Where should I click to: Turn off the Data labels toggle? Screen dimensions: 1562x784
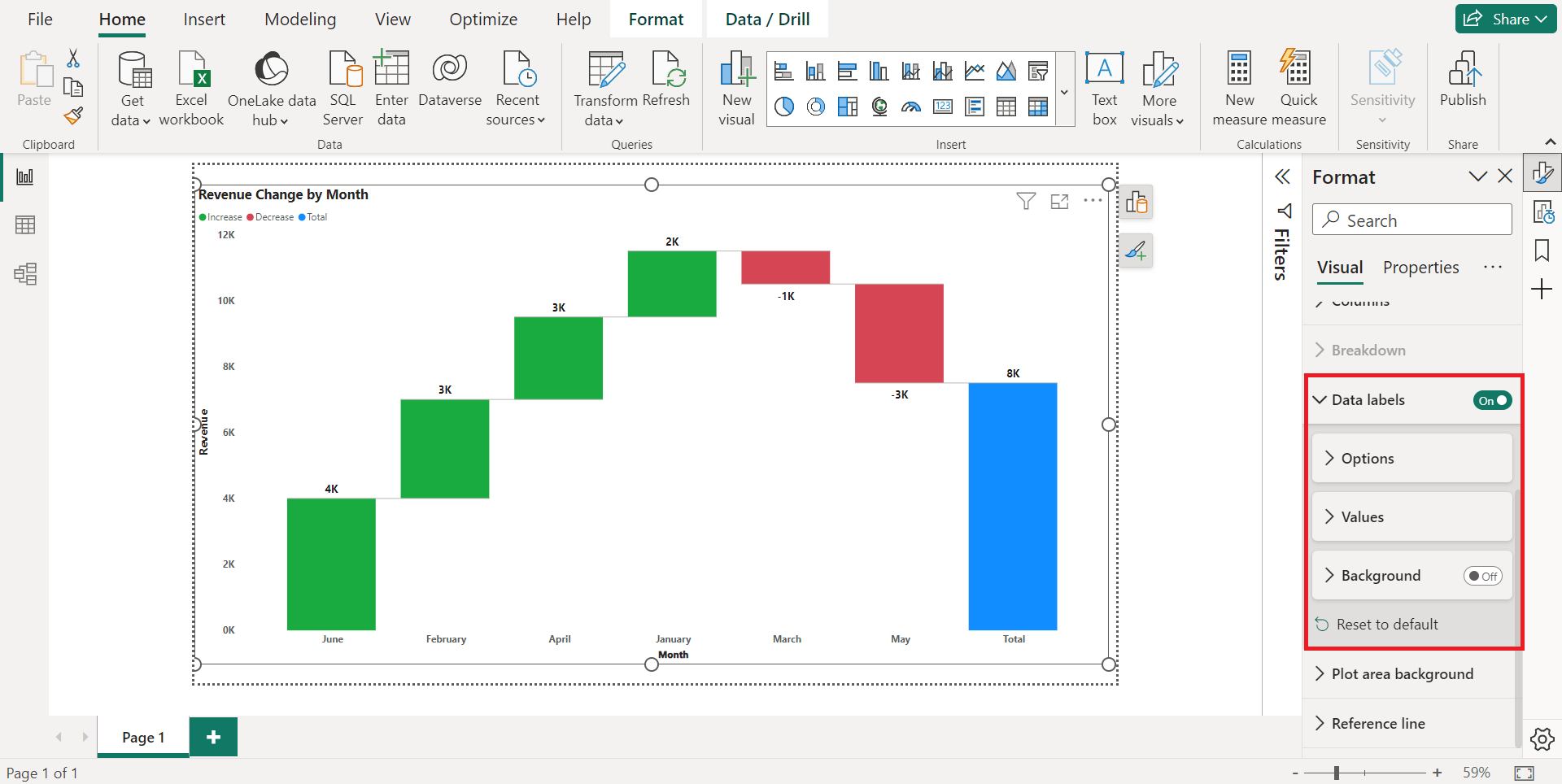1492,400
